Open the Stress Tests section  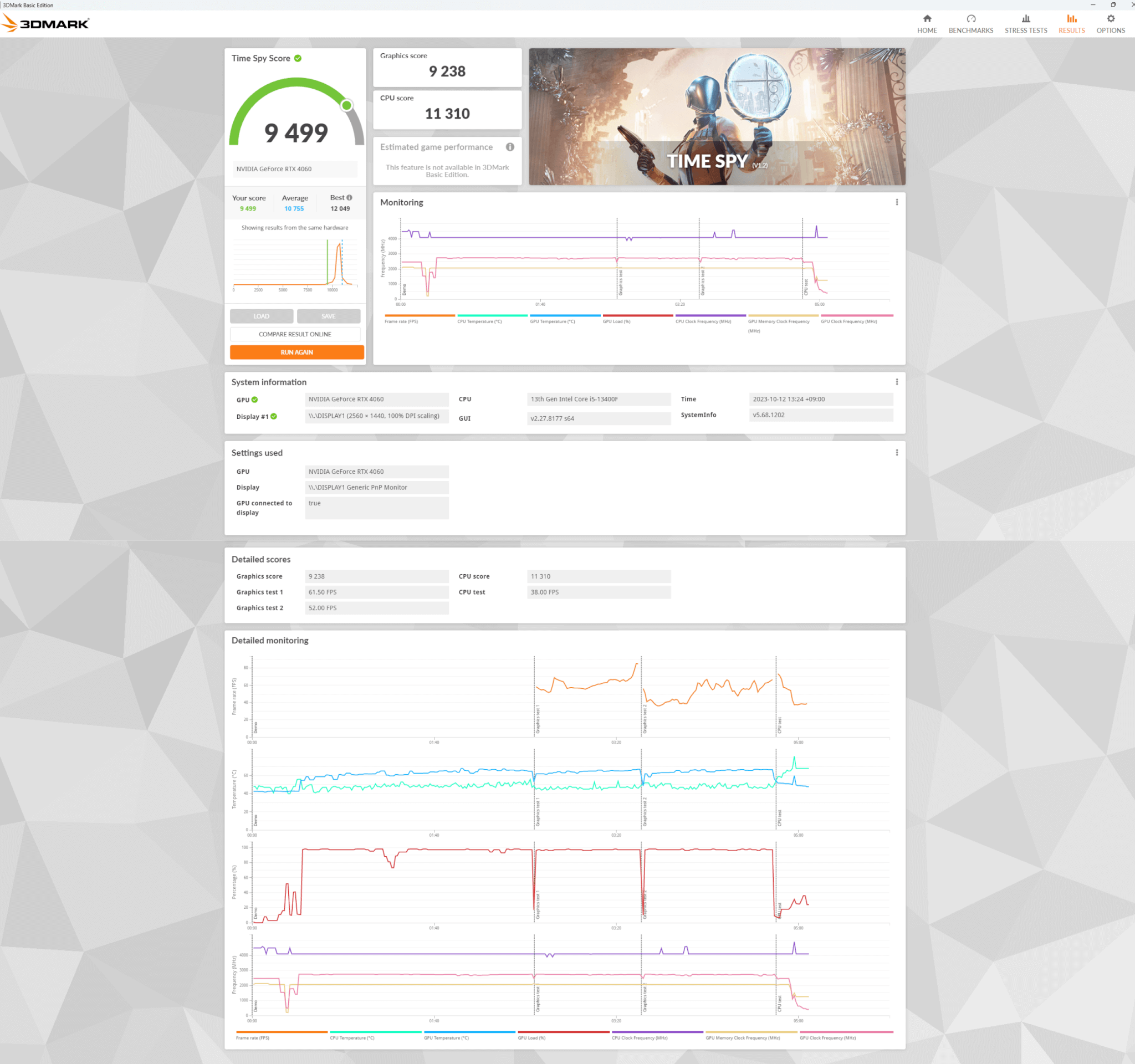click(x=1025, y=24)
